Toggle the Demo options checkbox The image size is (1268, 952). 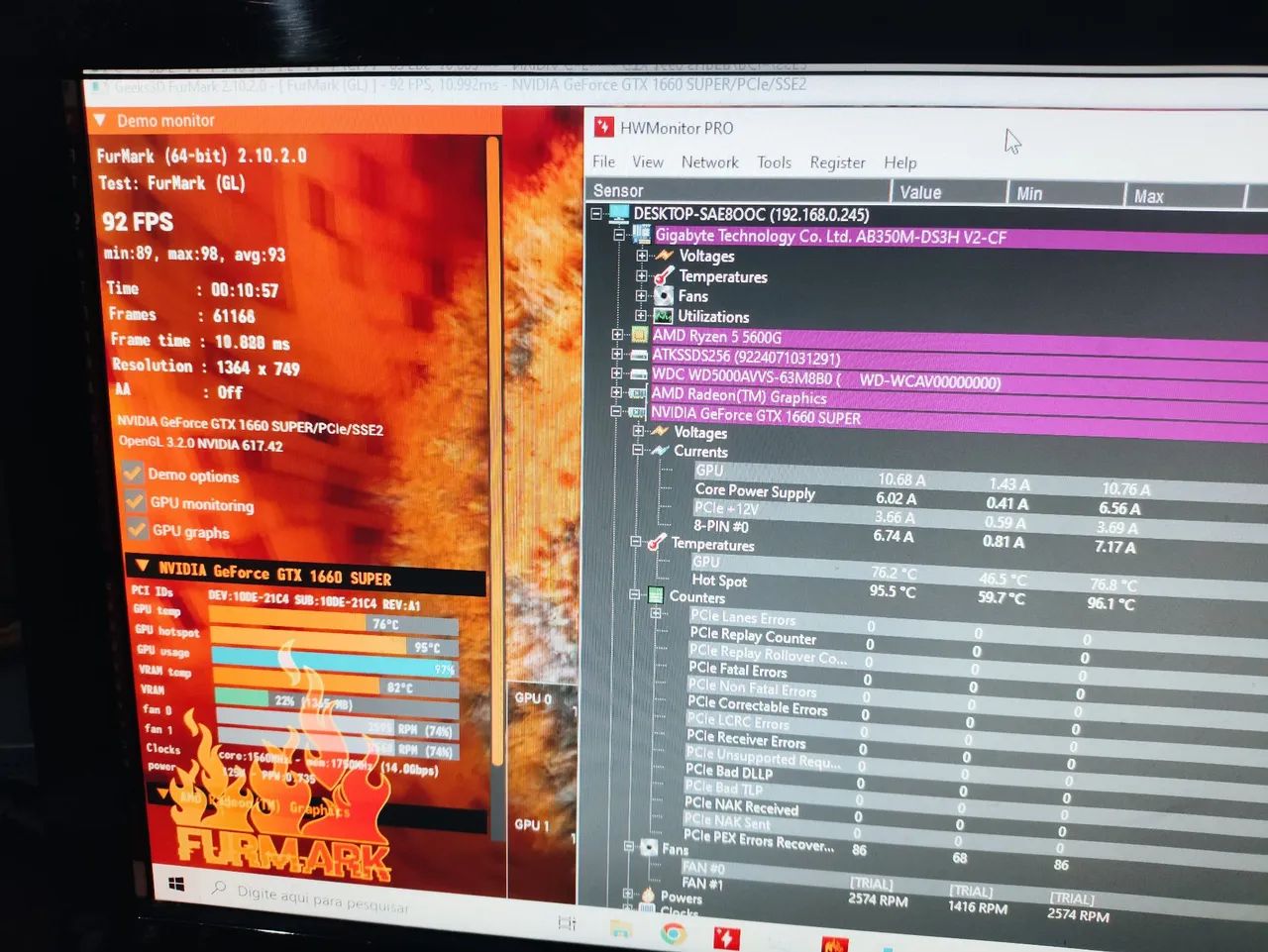(133, 473)
